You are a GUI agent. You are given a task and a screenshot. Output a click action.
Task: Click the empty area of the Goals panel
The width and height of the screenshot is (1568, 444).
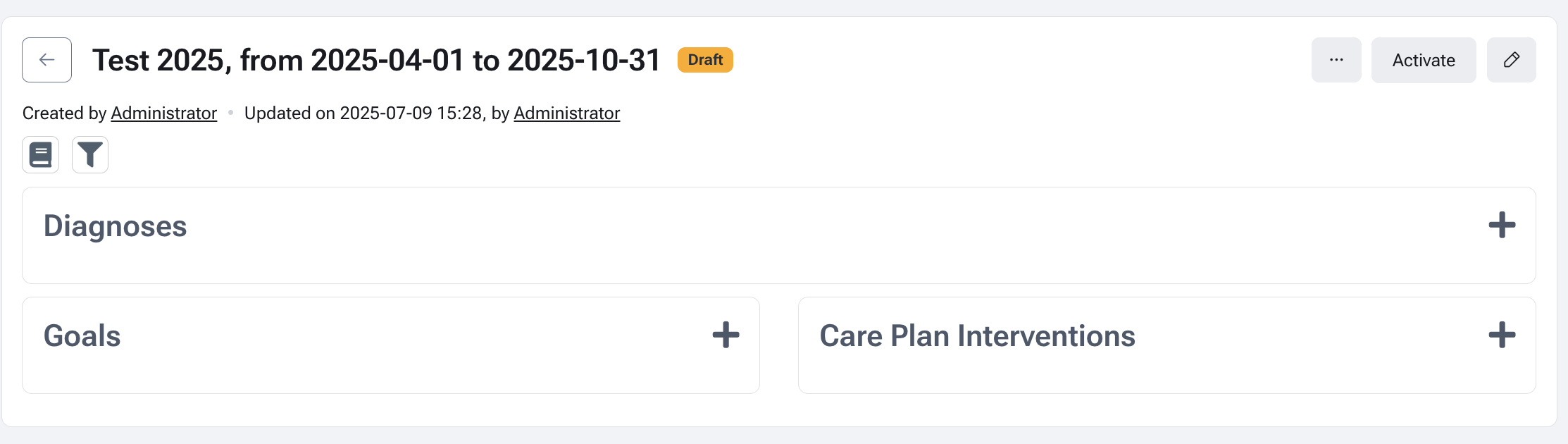(391, 370)
